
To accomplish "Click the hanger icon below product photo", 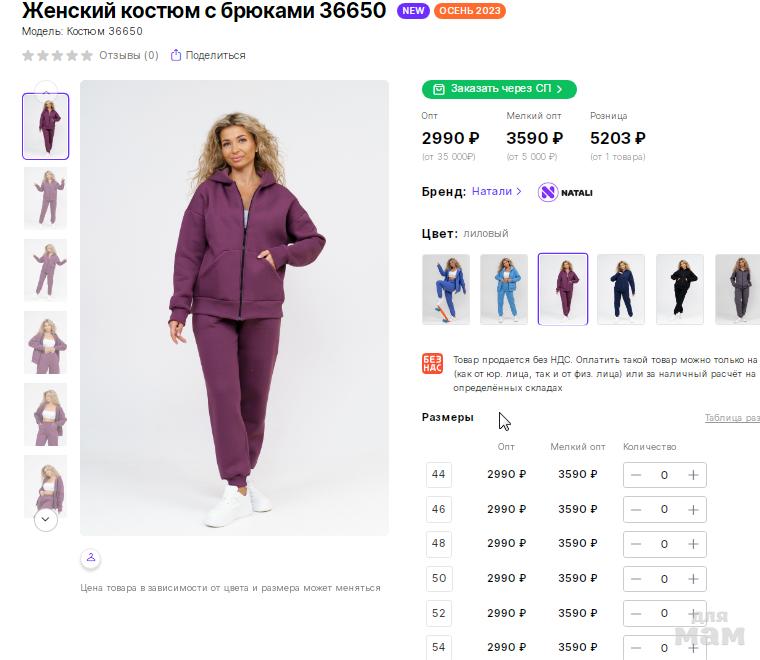I will pyautogui.click(x=90, y=557).
